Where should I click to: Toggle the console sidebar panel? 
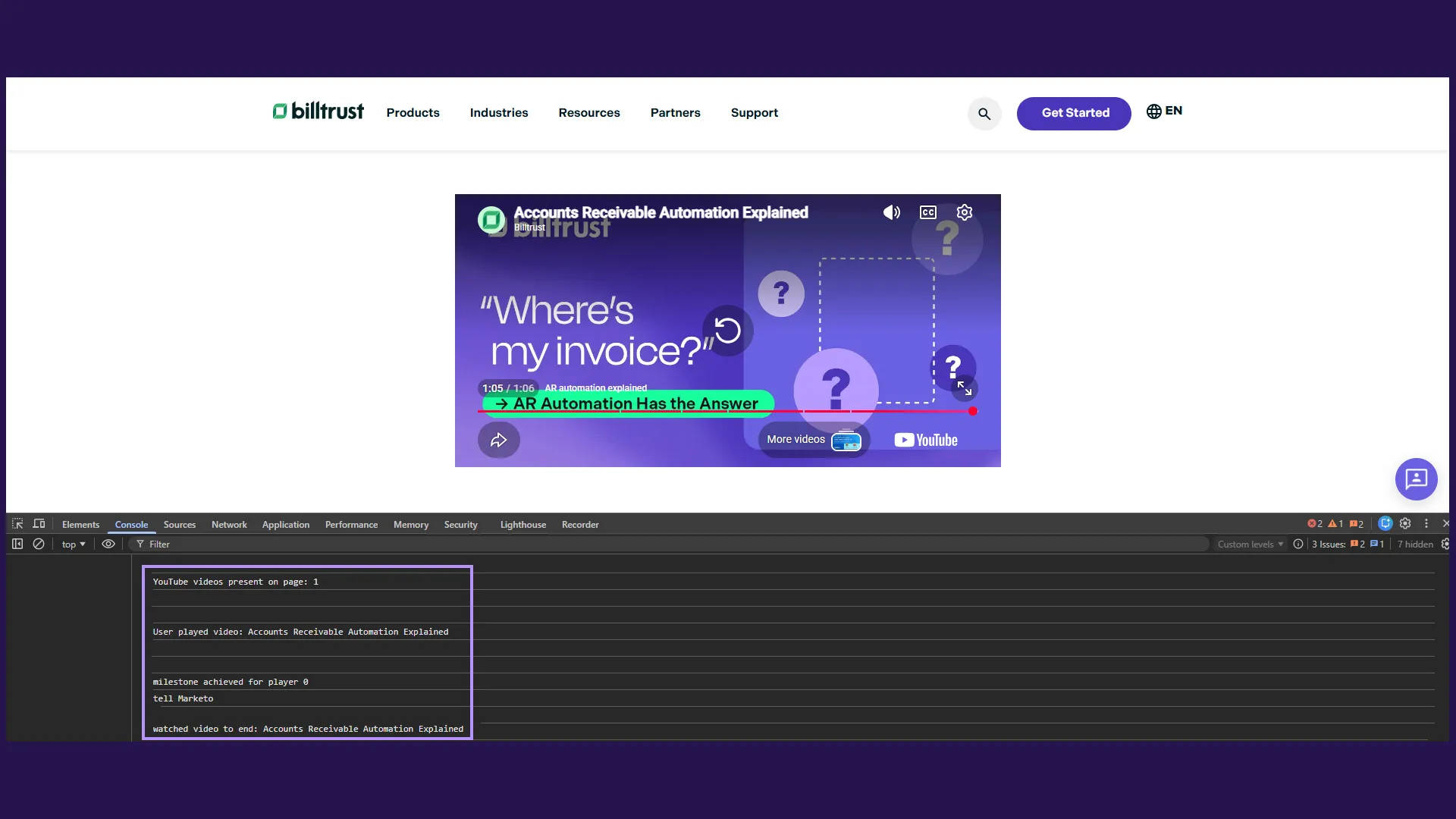pyautogui.click(x=17, y=544)
